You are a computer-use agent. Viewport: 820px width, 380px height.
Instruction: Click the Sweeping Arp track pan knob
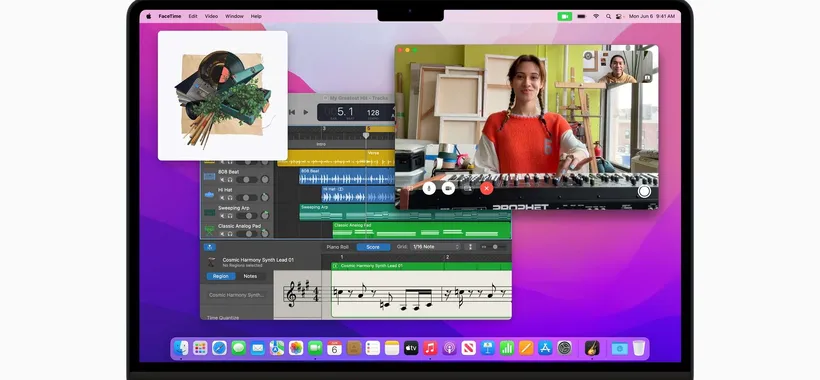[265, 215]
